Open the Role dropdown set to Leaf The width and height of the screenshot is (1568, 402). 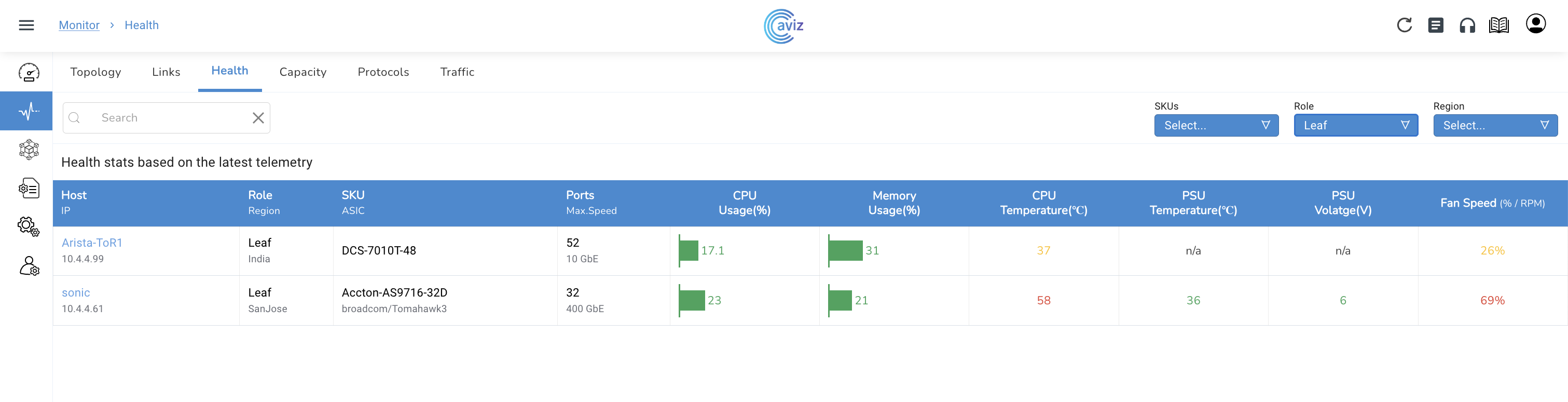click(x=1355, y=126)
